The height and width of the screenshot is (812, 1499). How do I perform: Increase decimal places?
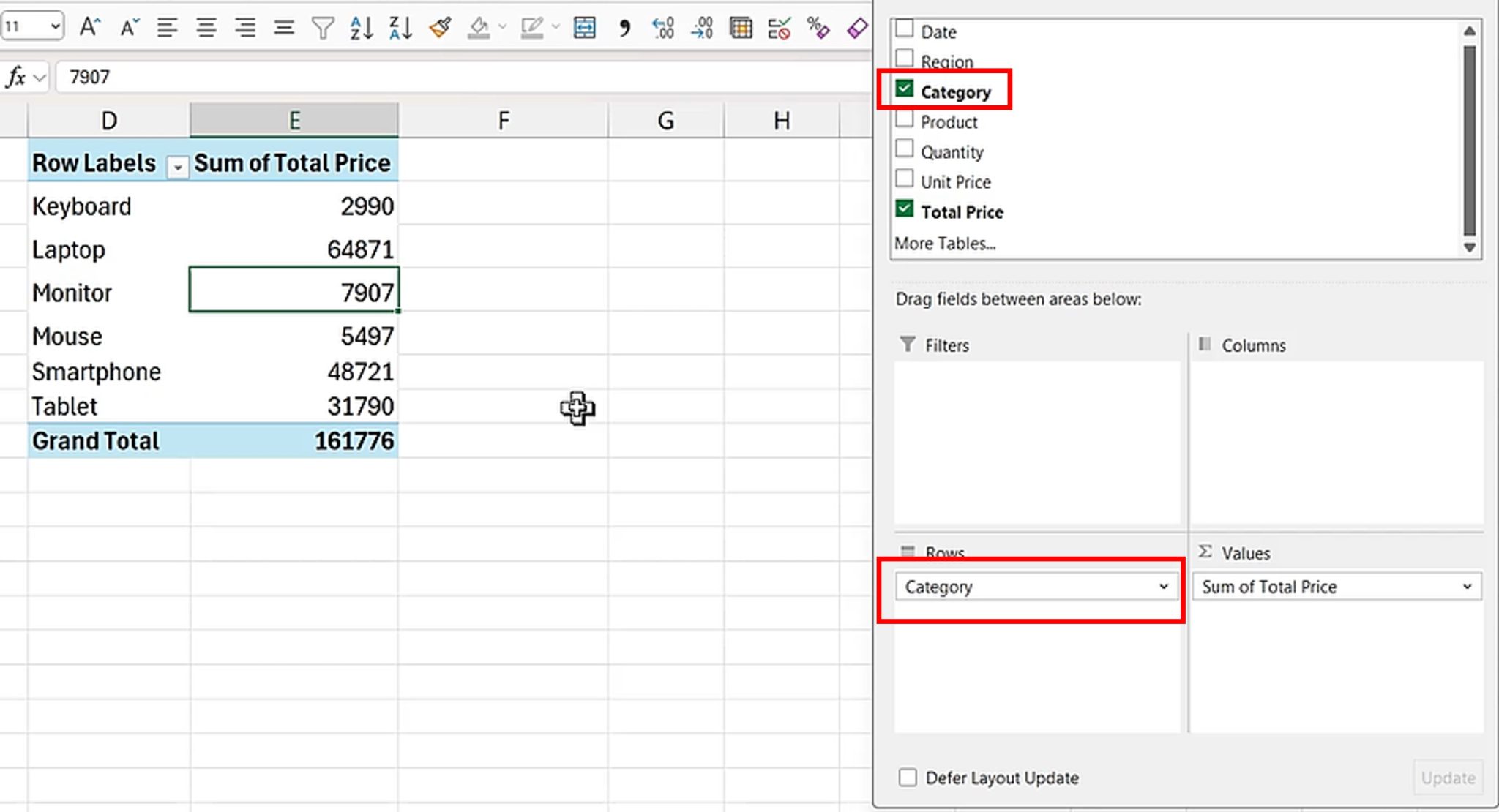(x=662, y=29)
